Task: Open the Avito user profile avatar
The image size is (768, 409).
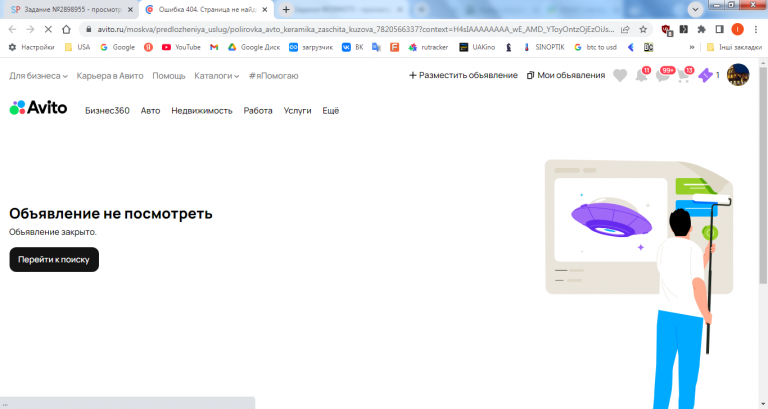Action: (738, 75)
